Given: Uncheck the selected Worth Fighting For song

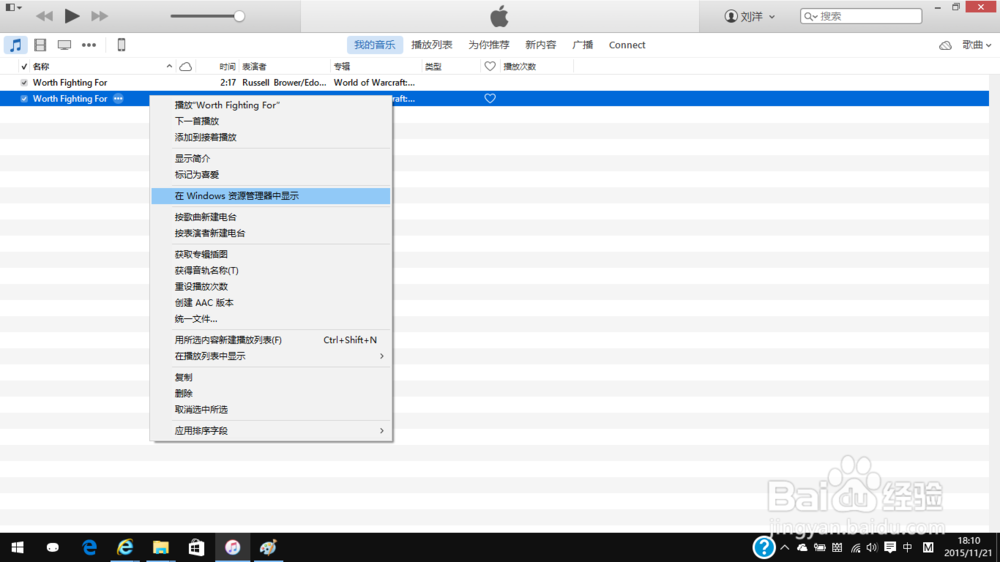Looking at the screenshot, I should click(24, 99).
